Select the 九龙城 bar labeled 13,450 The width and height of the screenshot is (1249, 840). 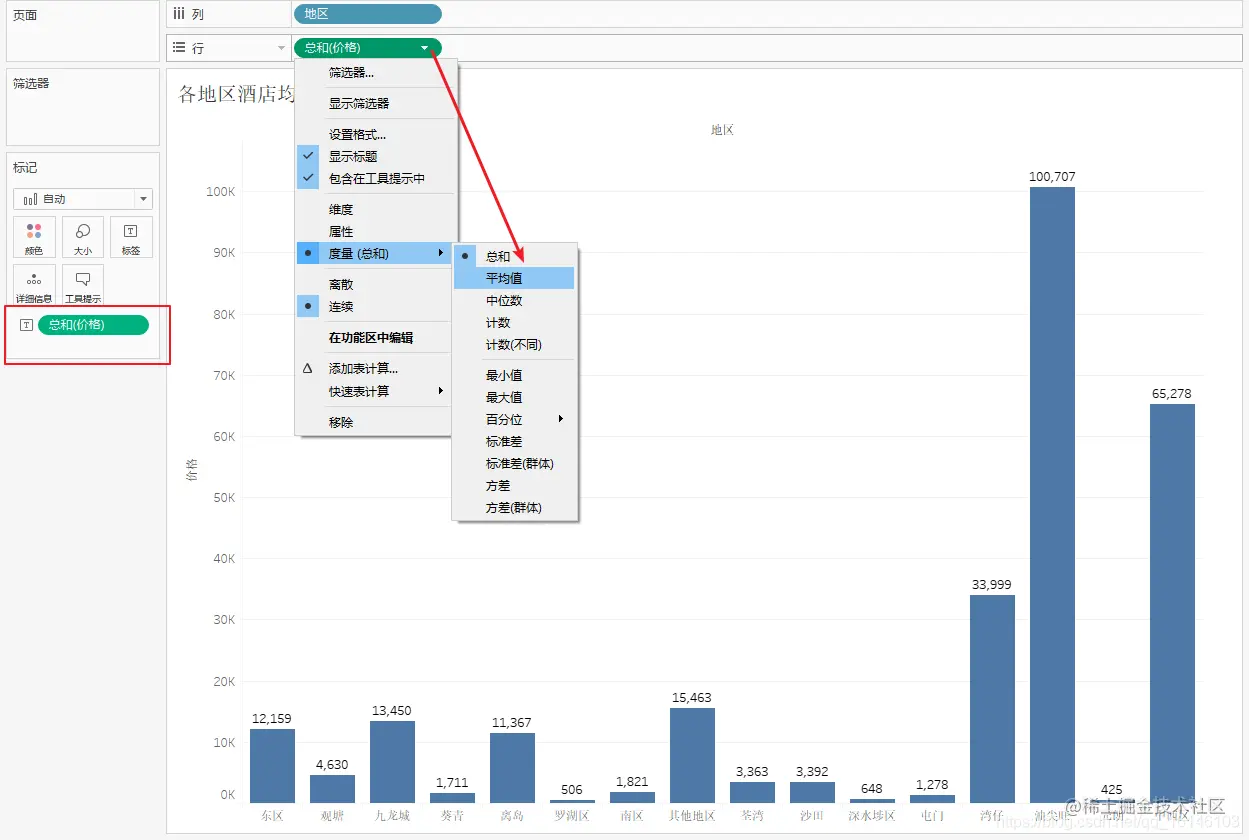[392, 762]
